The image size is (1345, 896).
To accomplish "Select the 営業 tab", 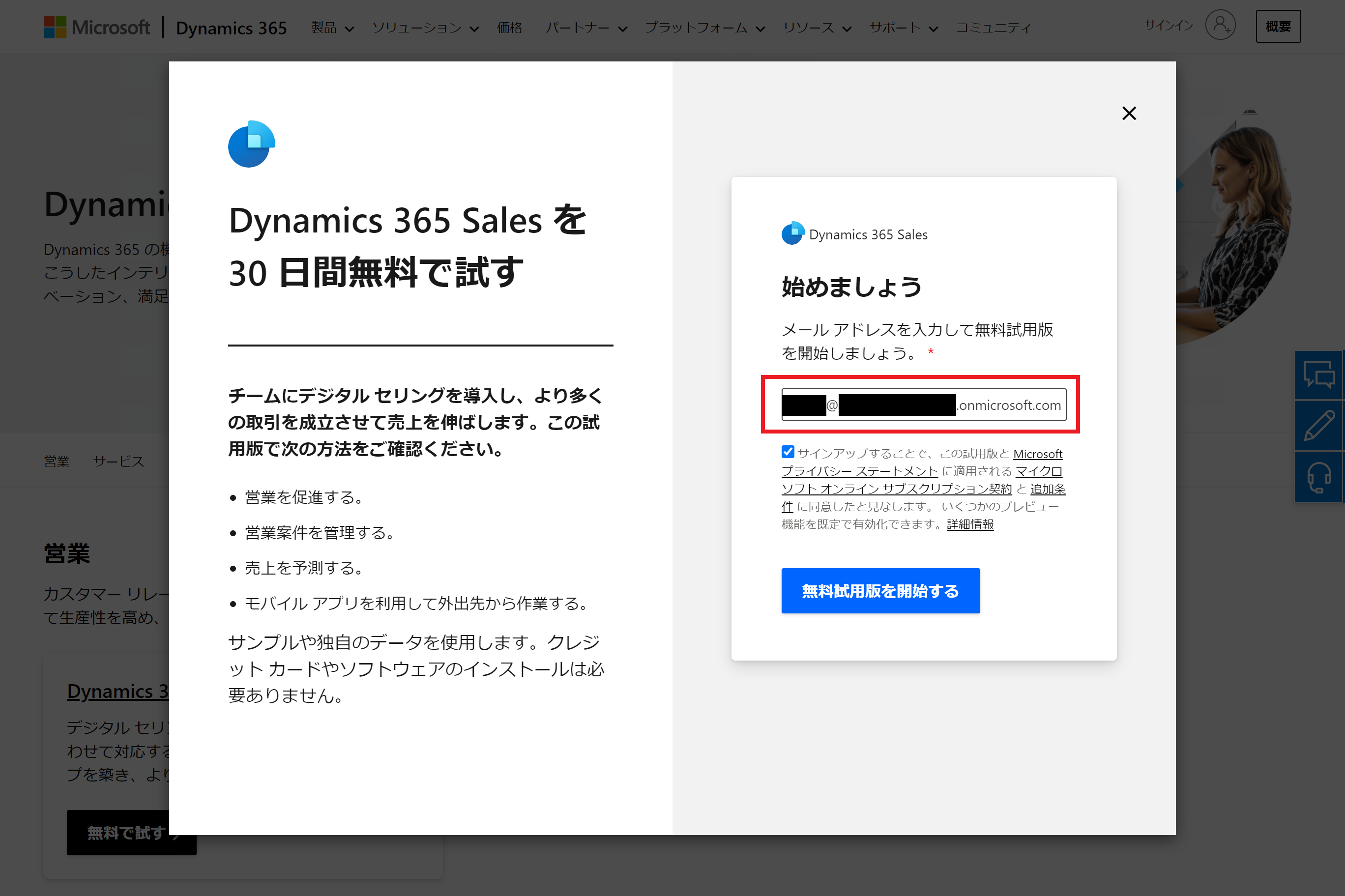I will (x=57, y=461).
